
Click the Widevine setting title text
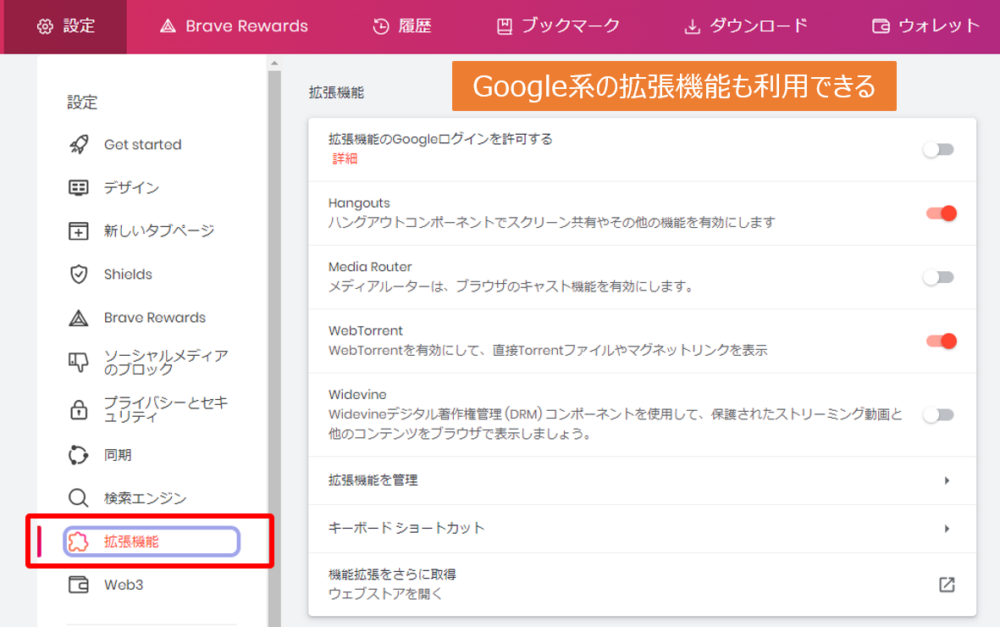pyautogui.click(x=357, y=394)
